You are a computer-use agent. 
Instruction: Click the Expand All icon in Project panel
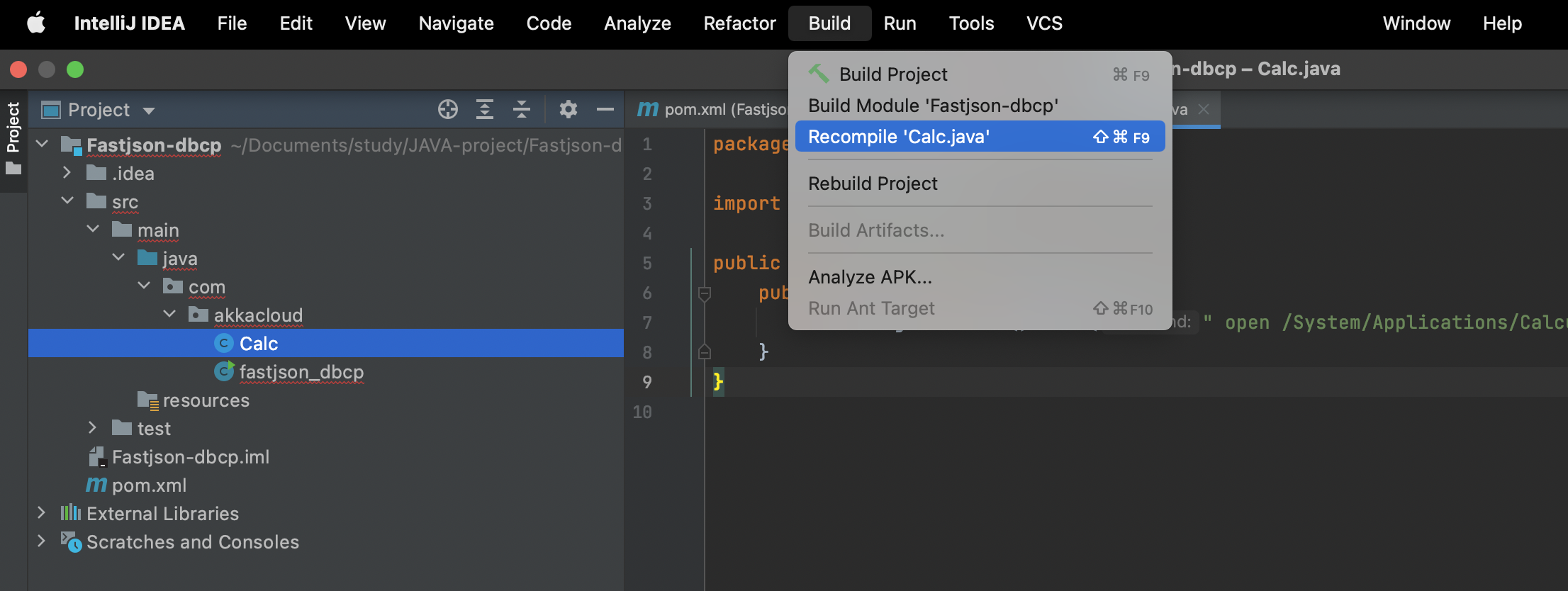pyautogui.click(x=485, y=109)
